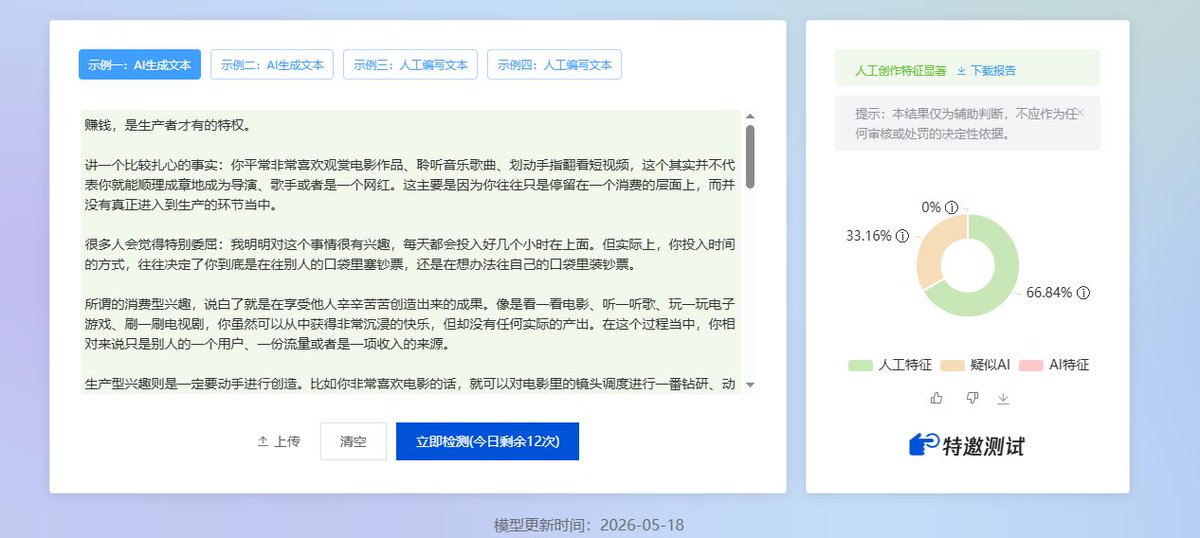Toggle 疑似AI legend swatch
The width and height of the screenshot is (1200, 538).
click(953, 365)
